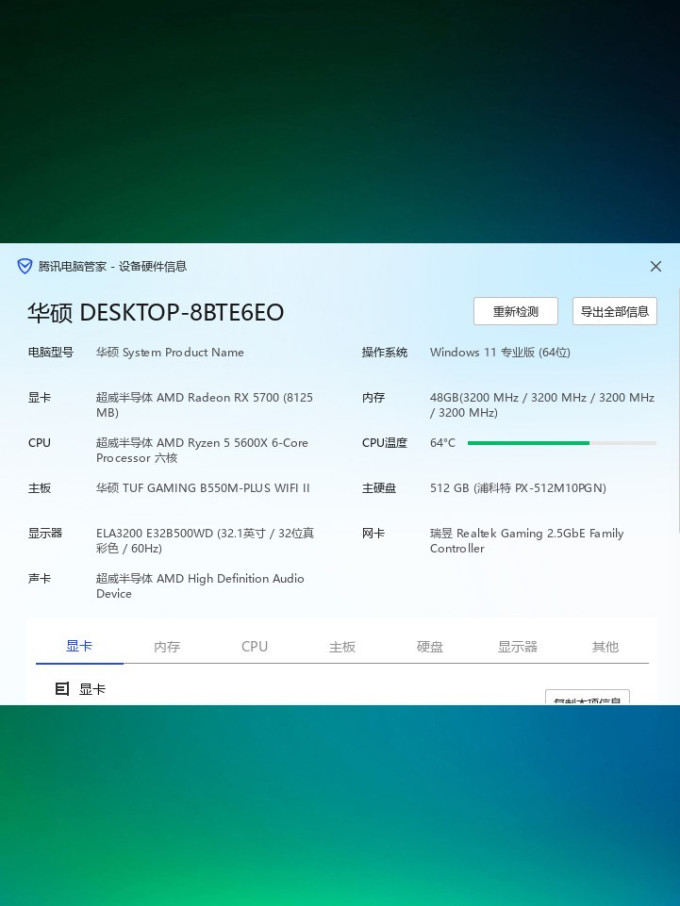Click Windows 11 专业版 (64位) text
680x906 pixels.
[500, 352]
